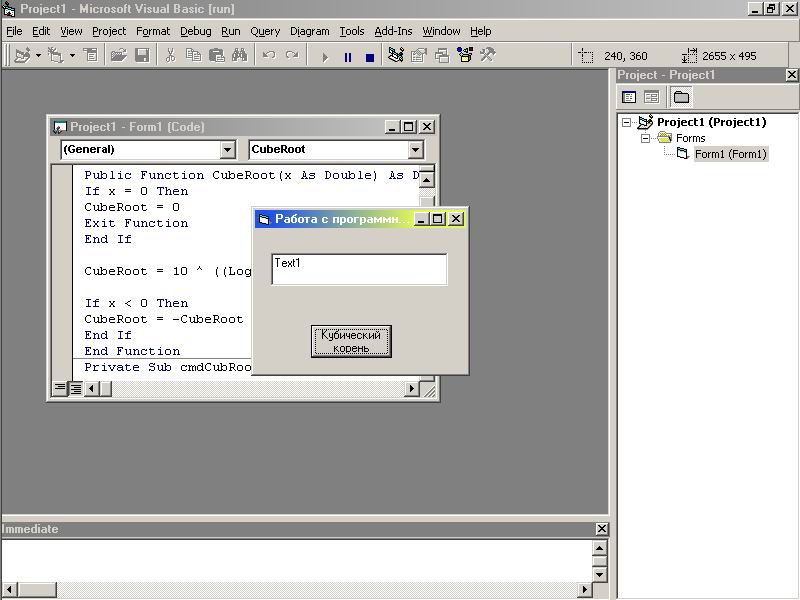Toggle Folders icon in Project panel
The image size is (800, 600).
pos(681,97)
